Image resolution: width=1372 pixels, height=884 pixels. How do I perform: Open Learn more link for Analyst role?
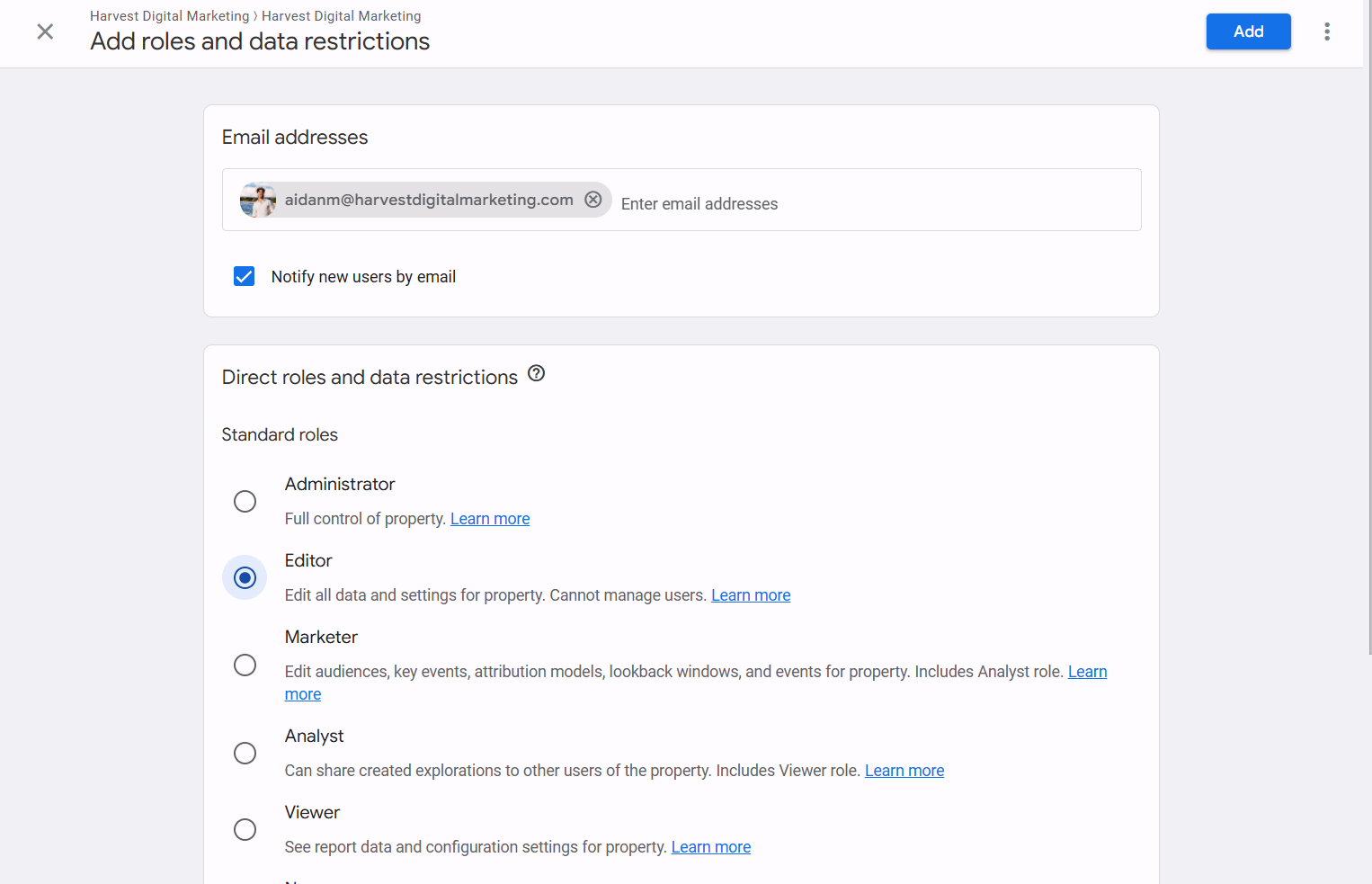904,771
